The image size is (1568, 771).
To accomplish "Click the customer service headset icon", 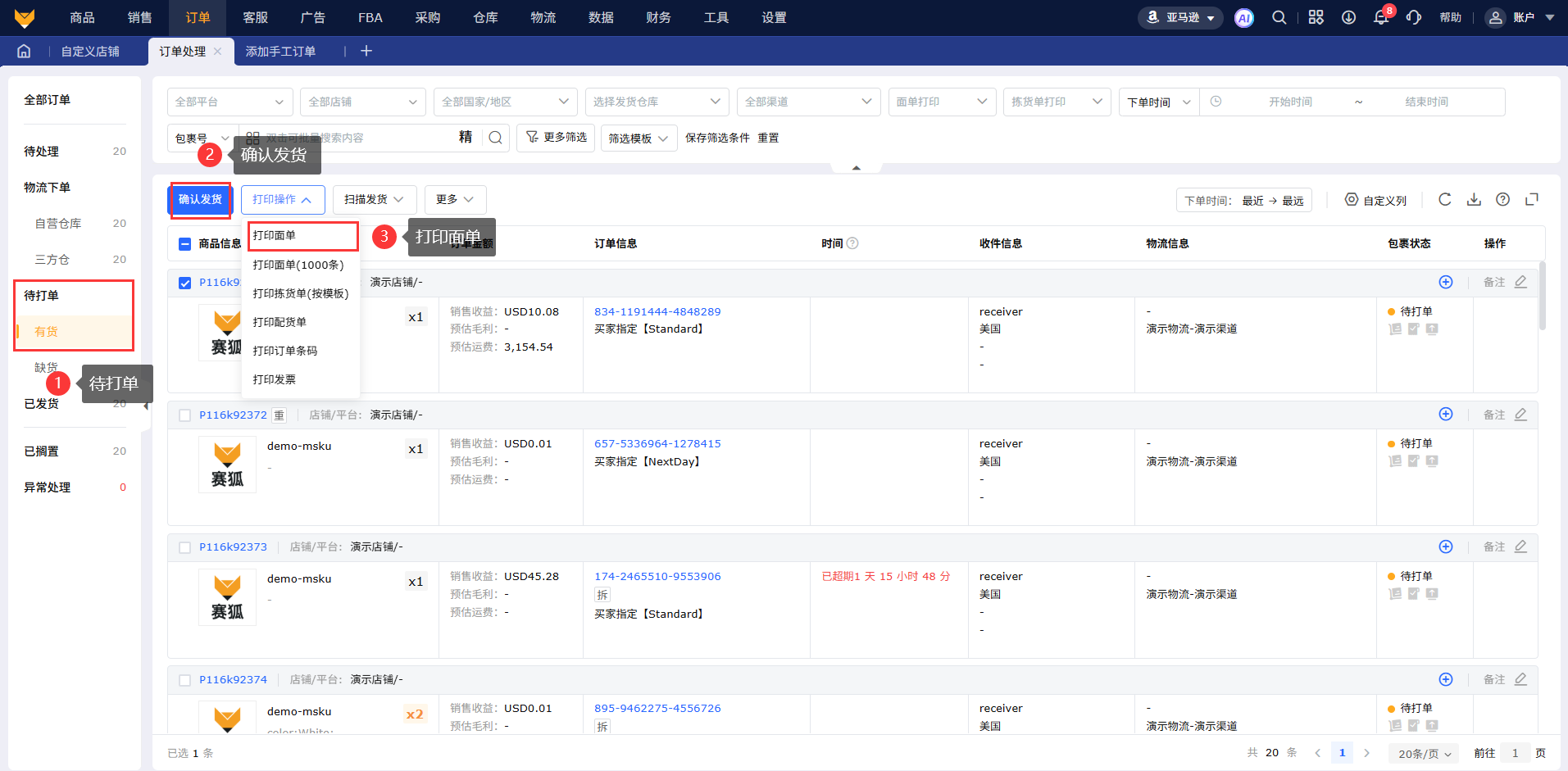I will click(1414, 18).
